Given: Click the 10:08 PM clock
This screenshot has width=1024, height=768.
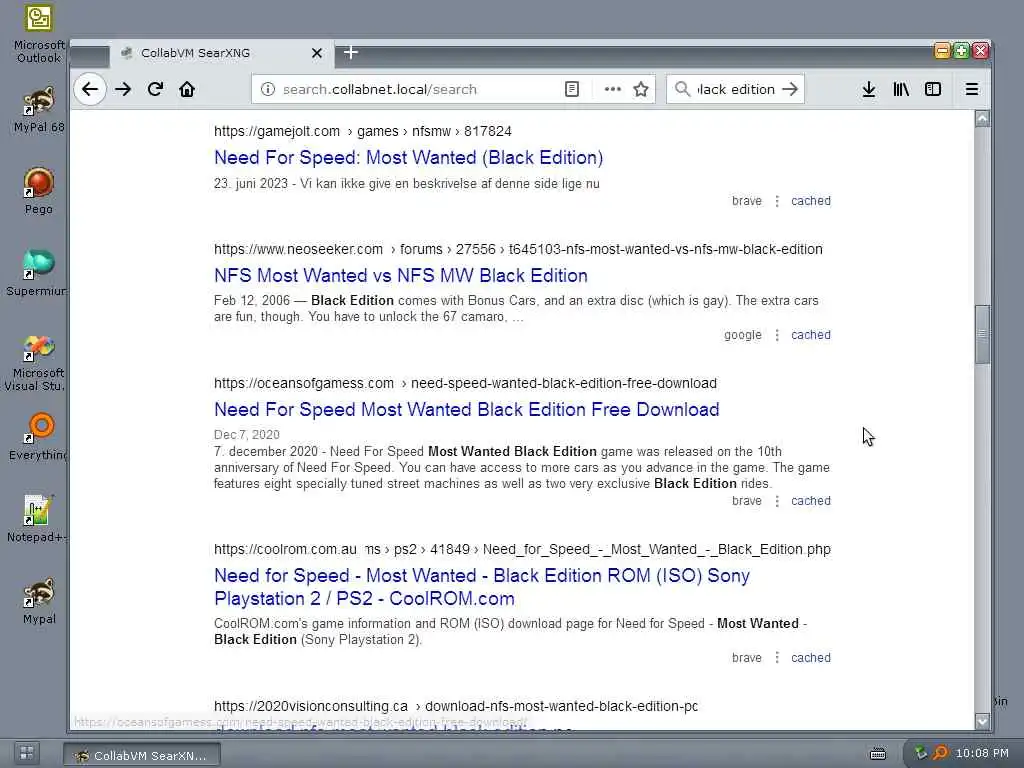Looking at the screenshot, I should pyautogui.click(x=982, y=754).
